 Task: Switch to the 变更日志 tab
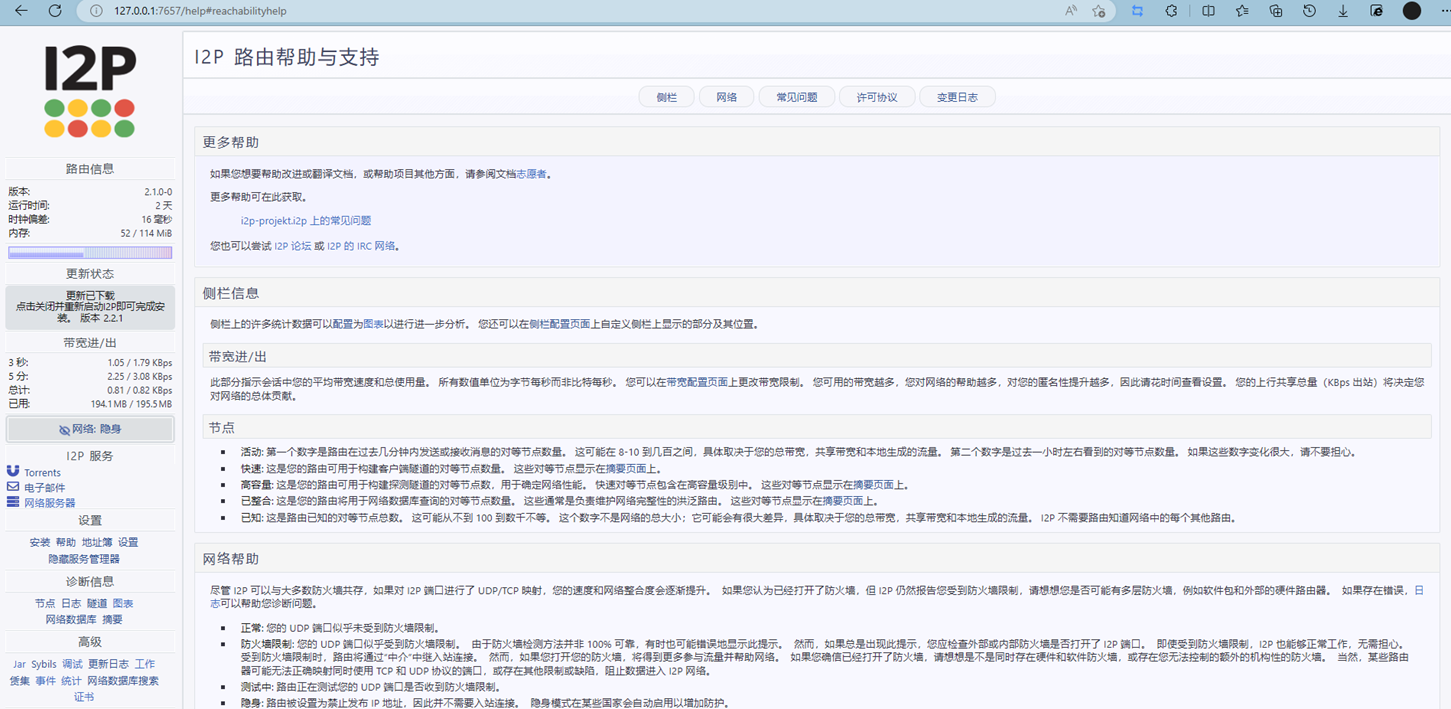tap(957, 97)
